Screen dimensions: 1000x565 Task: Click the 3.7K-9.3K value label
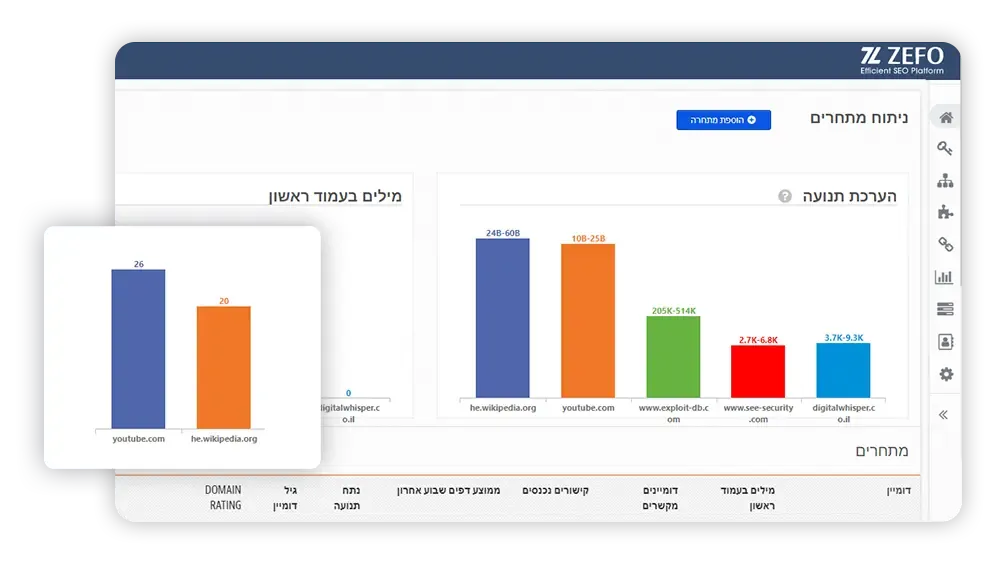click(844, 338)
